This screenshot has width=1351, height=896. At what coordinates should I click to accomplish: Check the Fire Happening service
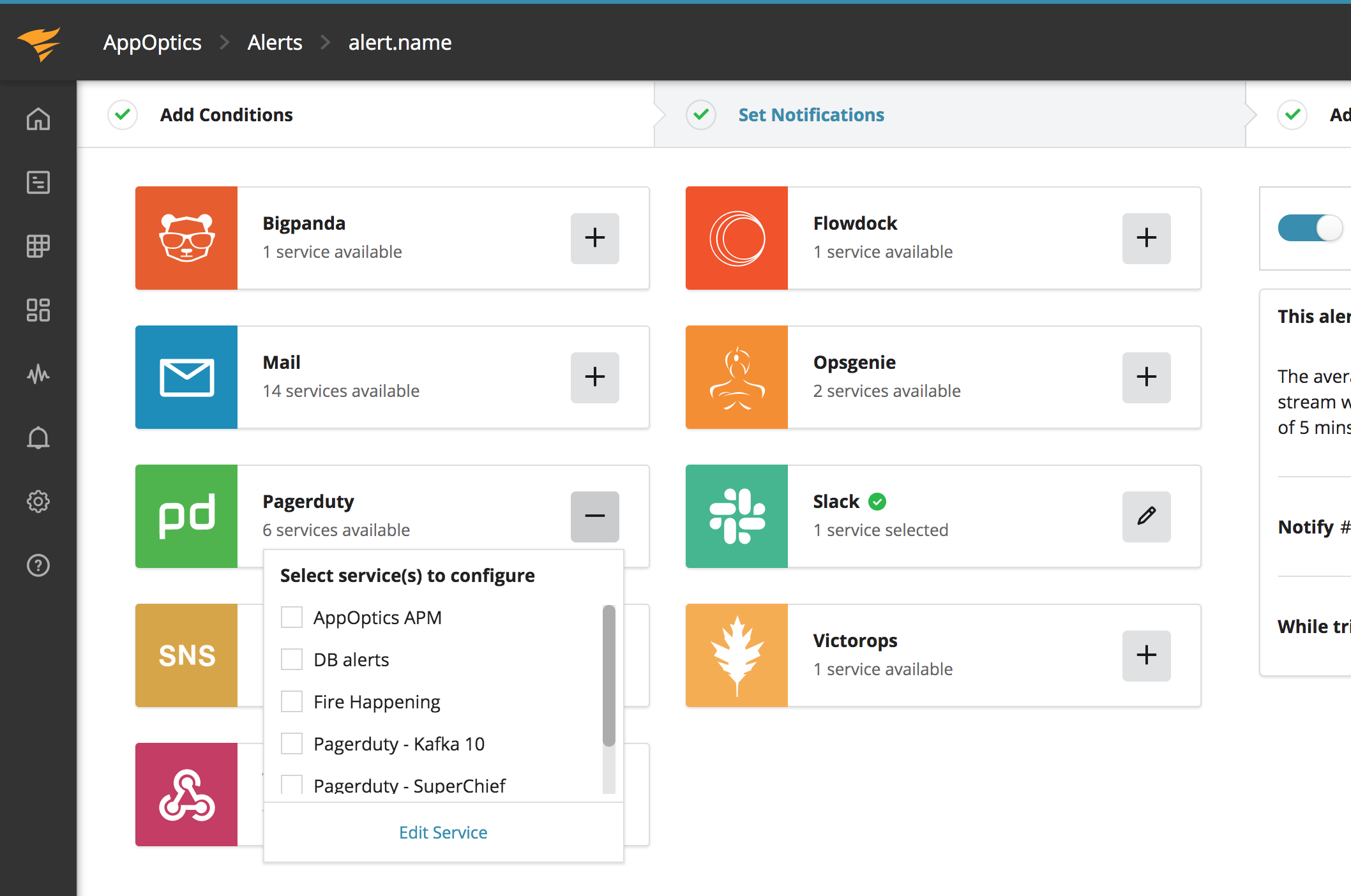pos(292,701)
